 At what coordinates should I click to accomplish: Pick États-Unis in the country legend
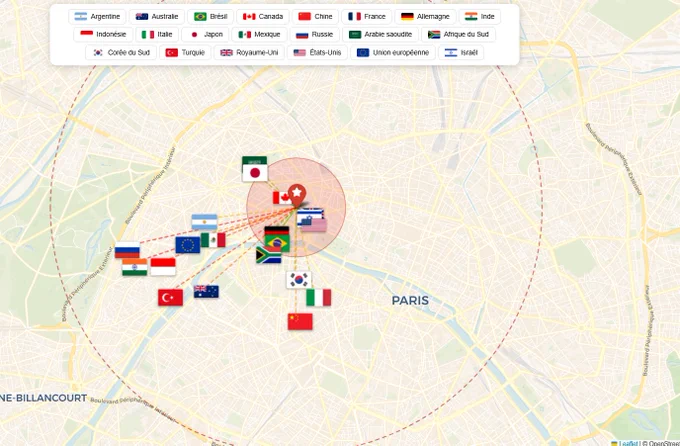(317, 52)
